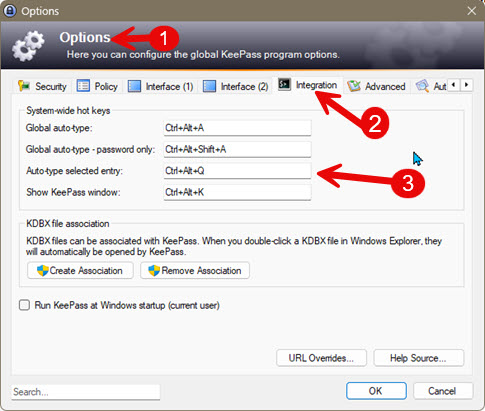Click the Interface (2) tab window icon
The height and width of the screenshot is (411, 485).
[x=209, y=86]
